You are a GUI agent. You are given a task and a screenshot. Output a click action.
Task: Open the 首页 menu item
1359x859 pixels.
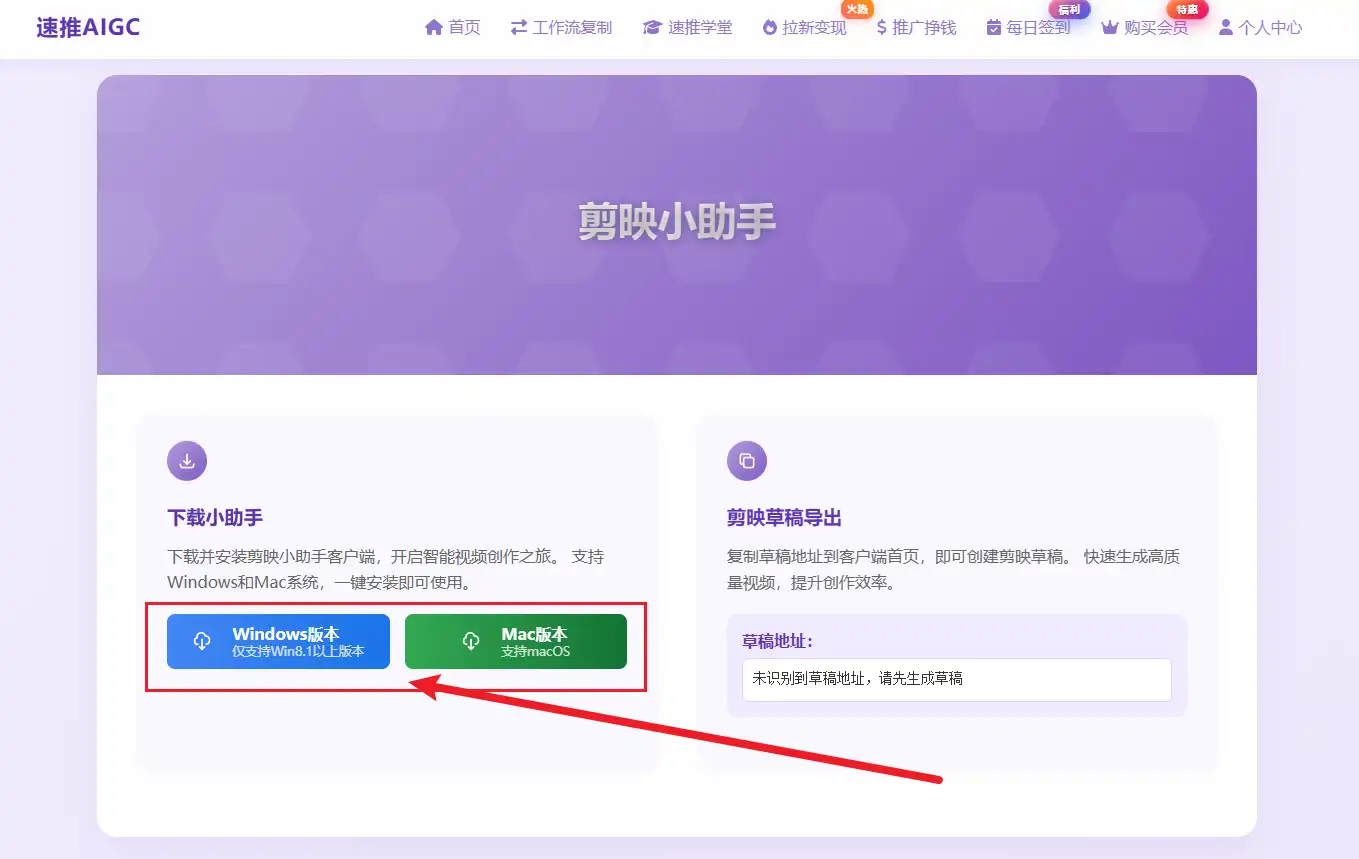coord(453,28)
